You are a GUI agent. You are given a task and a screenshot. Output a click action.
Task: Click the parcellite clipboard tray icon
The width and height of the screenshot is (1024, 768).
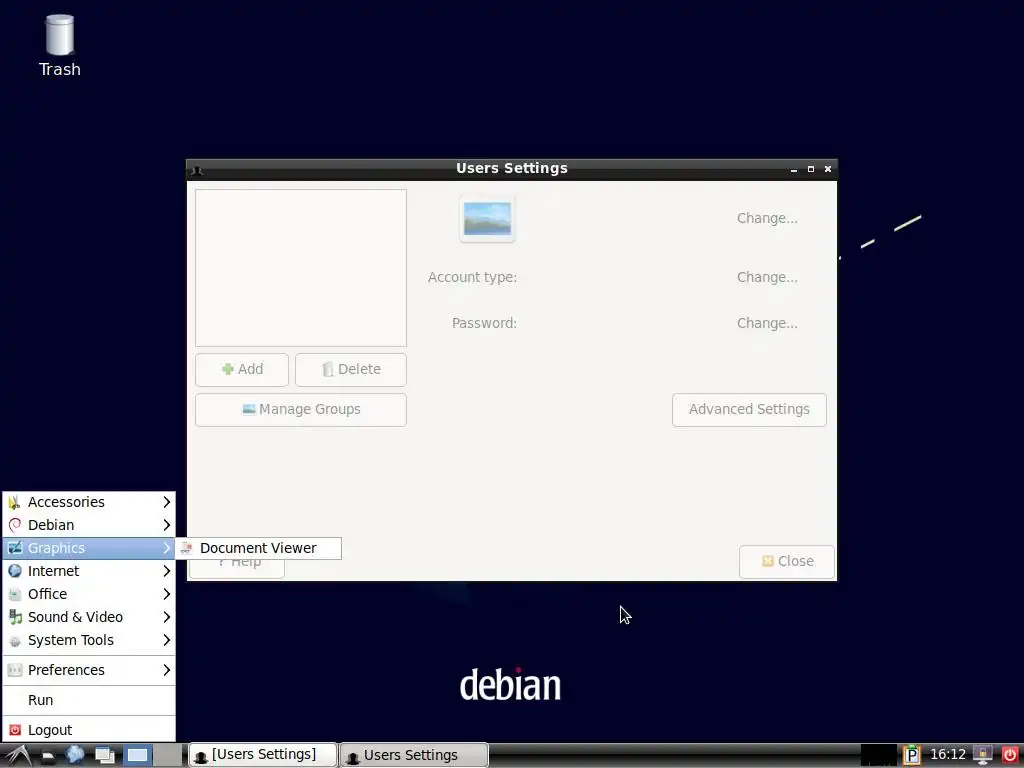point(912,755)
